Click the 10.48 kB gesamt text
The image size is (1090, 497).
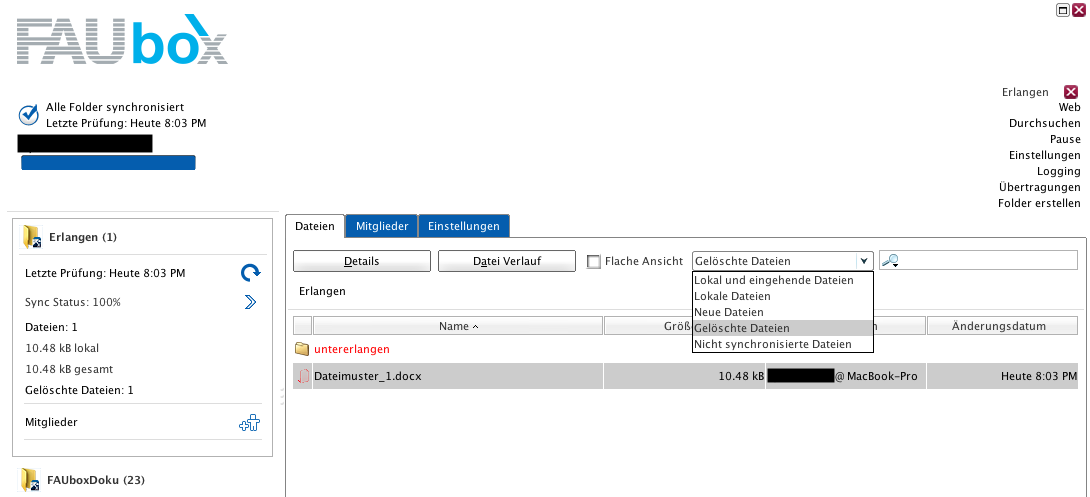click(x=69, y=369)
